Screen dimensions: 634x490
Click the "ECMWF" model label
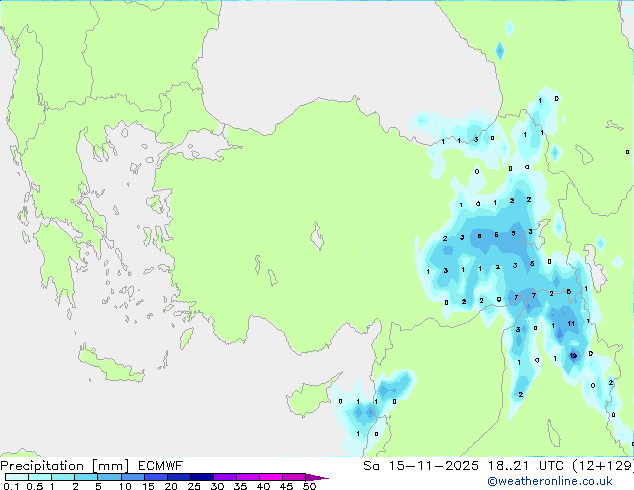(x=161, y=466)
